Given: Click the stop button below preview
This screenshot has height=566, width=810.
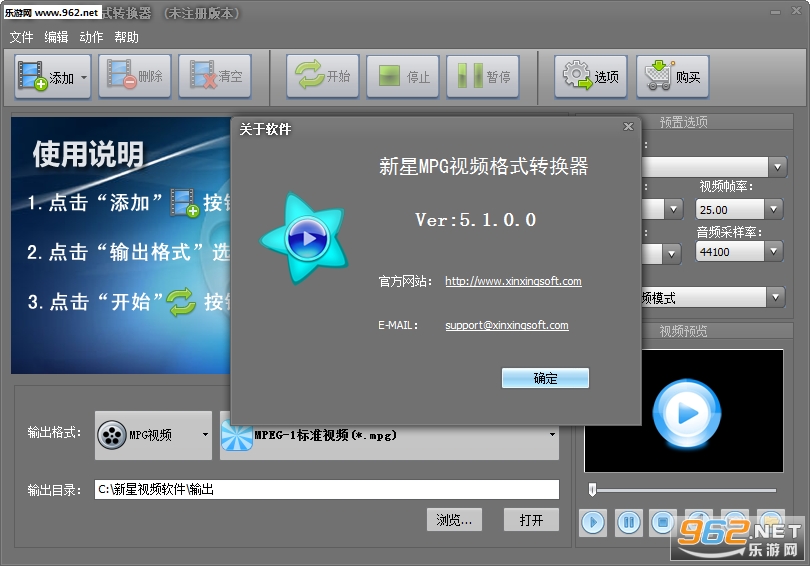Looking at the screenshot, I should coord(663,523).
